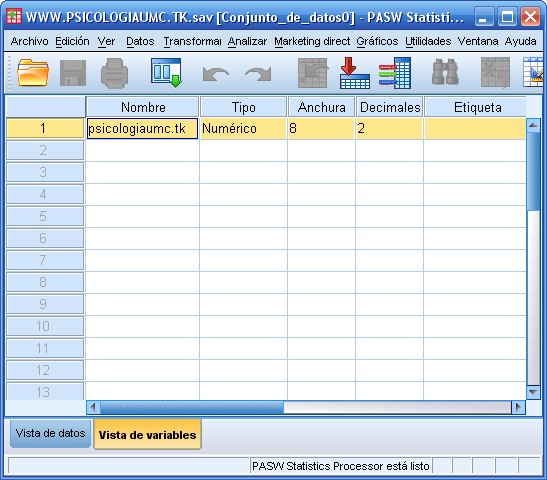Open the Analizar menu
The width and height of the screenshot is (547, 480).
tap(247, 41)
